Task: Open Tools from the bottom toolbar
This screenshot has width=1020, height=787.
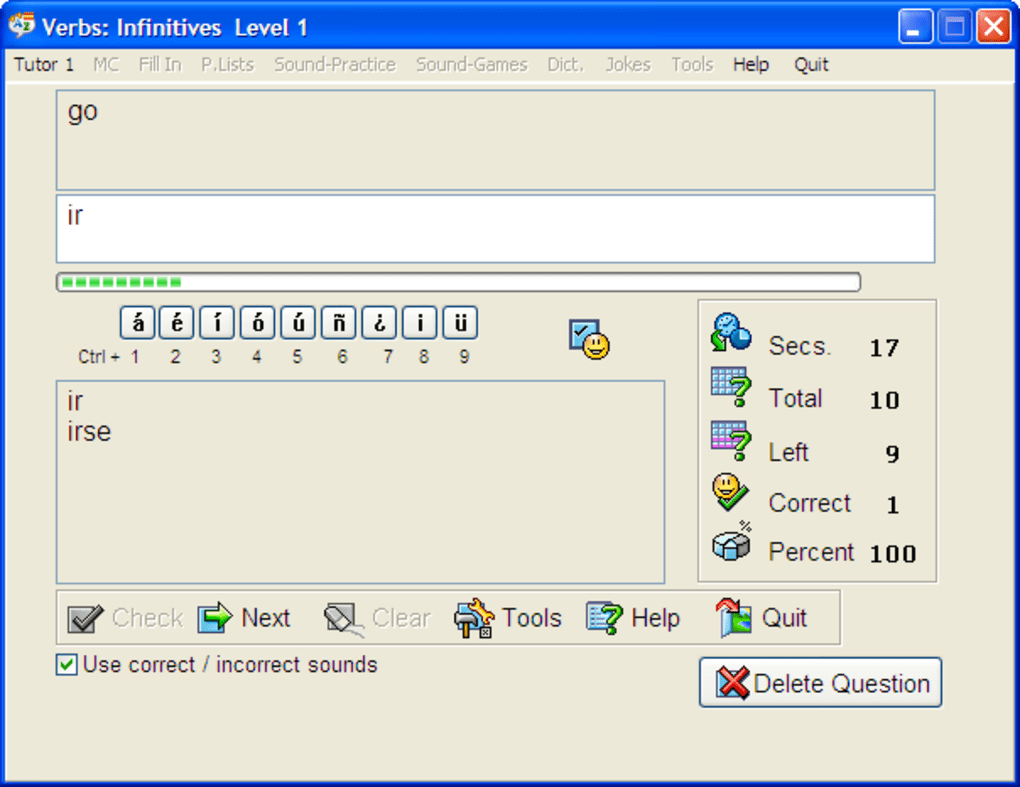Action: (508, 618)
